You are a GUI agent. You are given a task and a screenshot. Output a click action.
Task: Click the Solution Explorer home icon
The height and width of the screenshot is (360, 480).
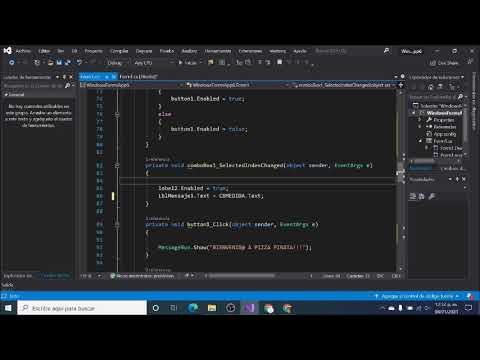click(431, 87)
